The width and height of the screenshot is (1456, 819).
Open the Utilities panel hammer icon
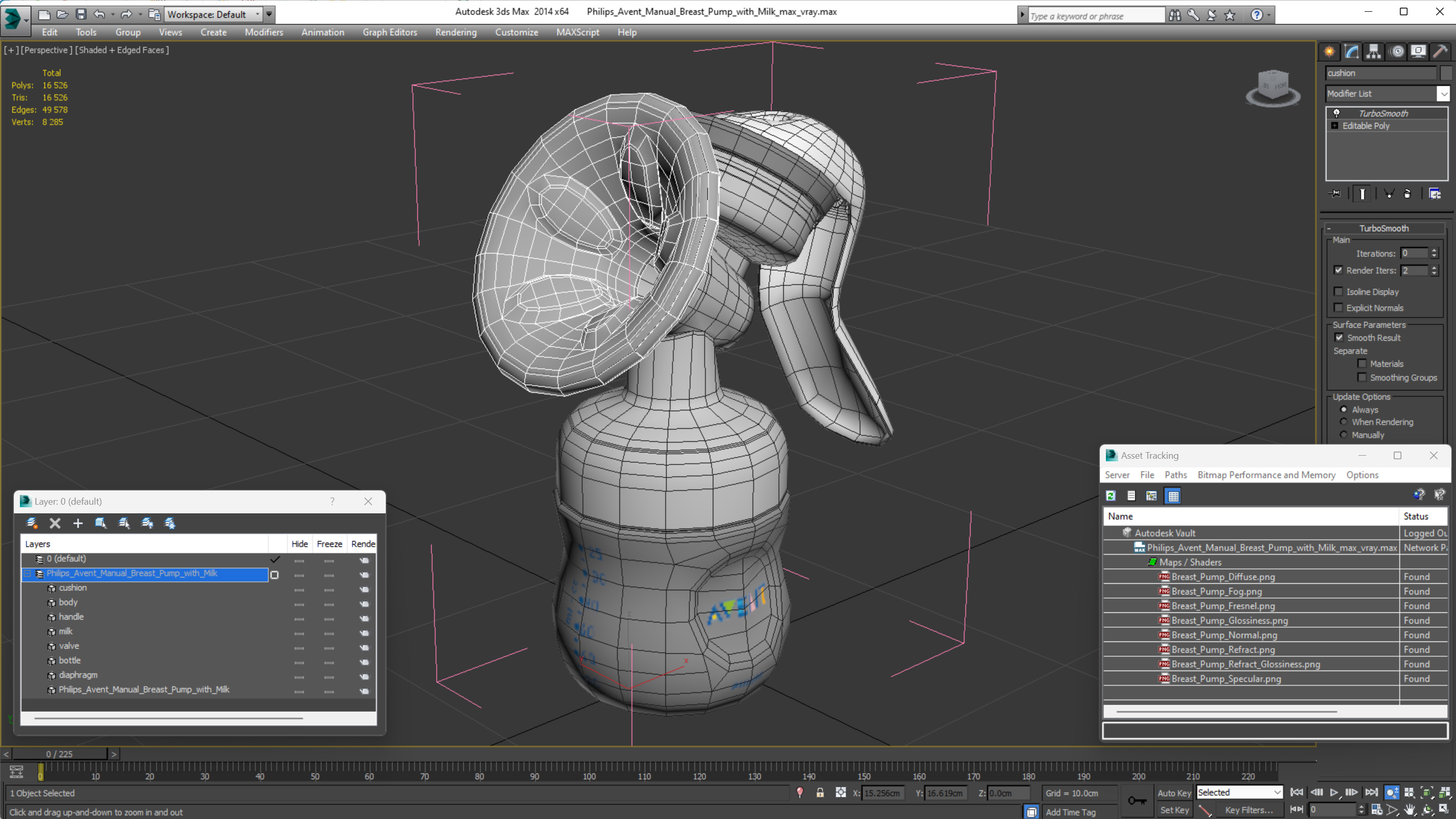(1440, 52)
